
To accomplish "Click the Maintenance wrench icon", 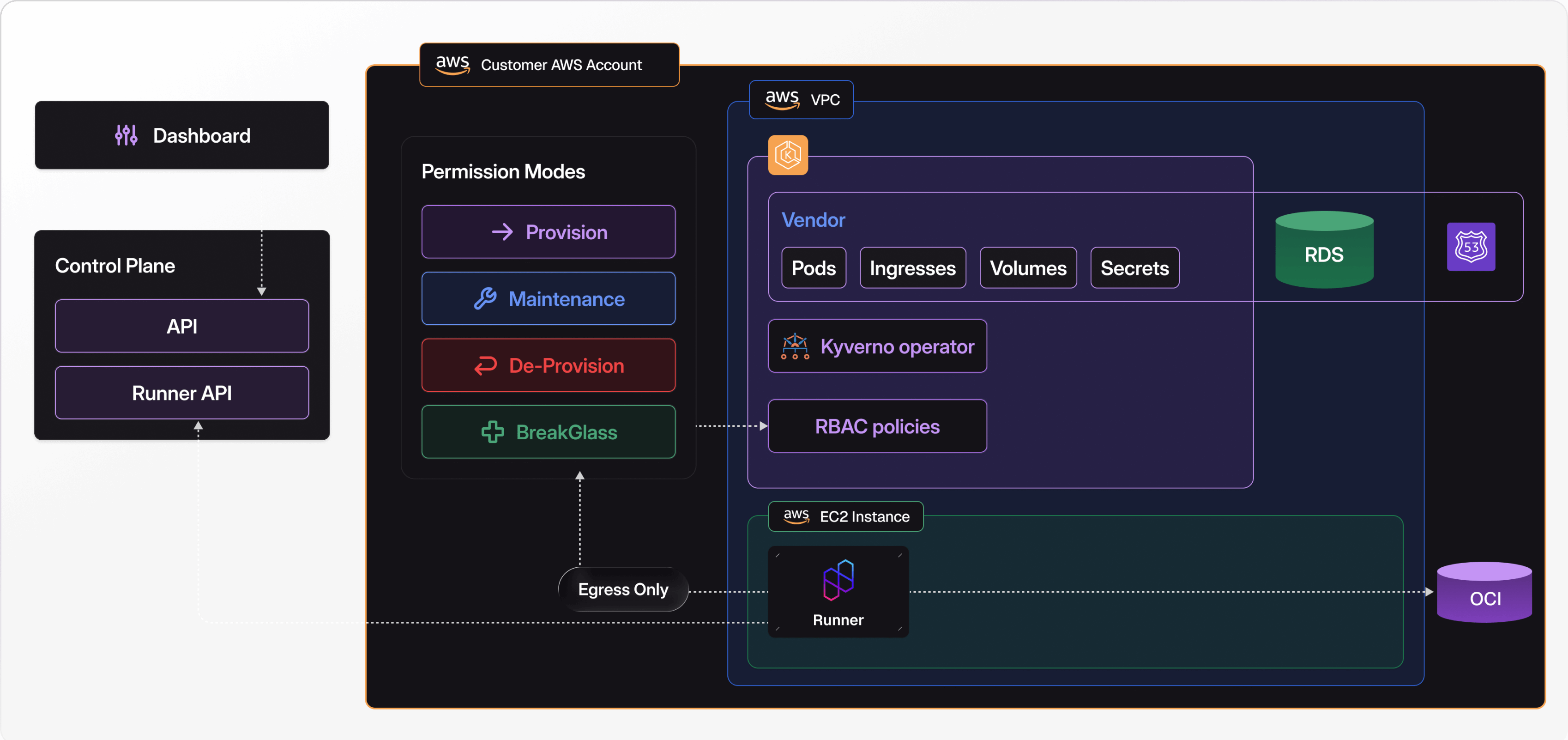I will tap(486, 298).
